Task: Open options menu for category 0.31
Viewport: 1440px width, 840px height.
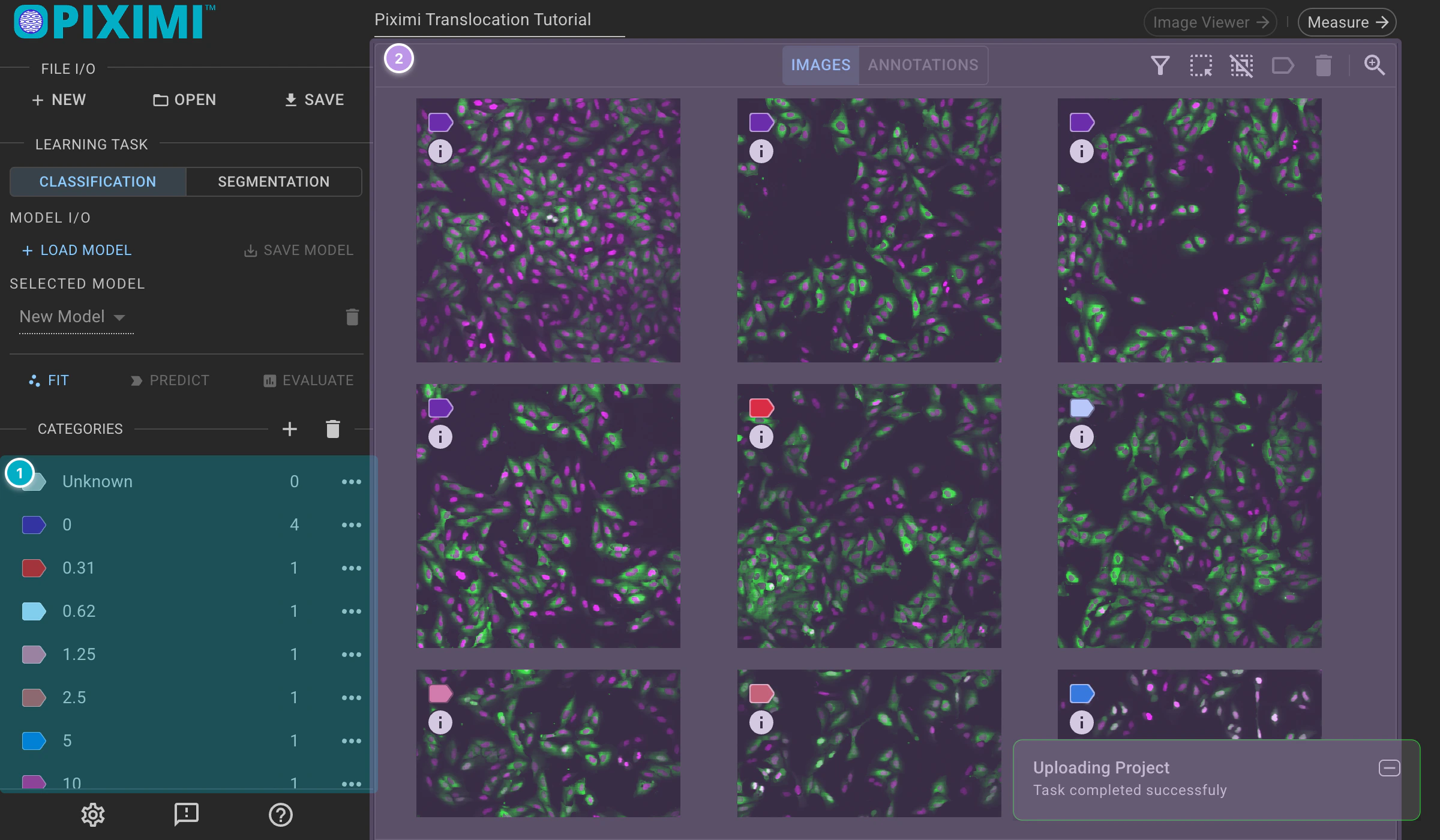Action: (x=351, y=568)
